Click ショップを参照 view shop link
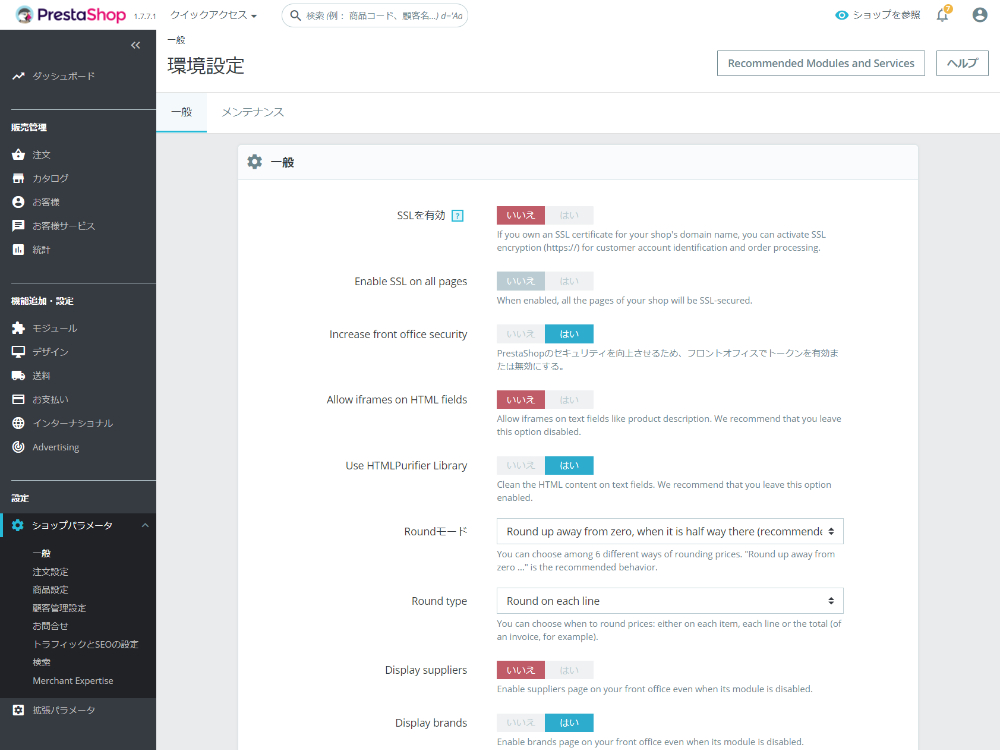The image size is (1000, 750). [x=878, y=15]
